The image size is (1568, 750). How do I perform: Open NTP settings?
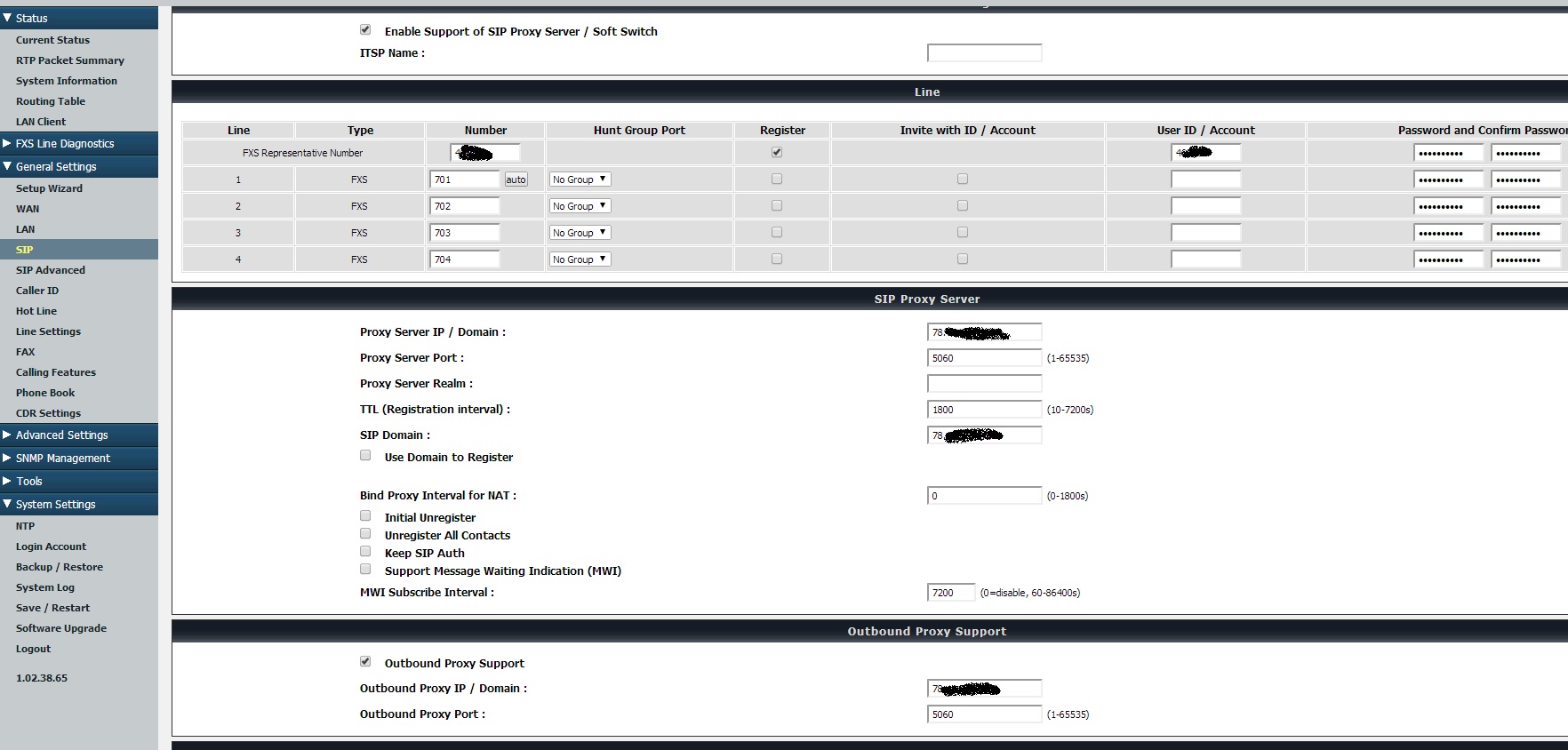click(25, 526)
